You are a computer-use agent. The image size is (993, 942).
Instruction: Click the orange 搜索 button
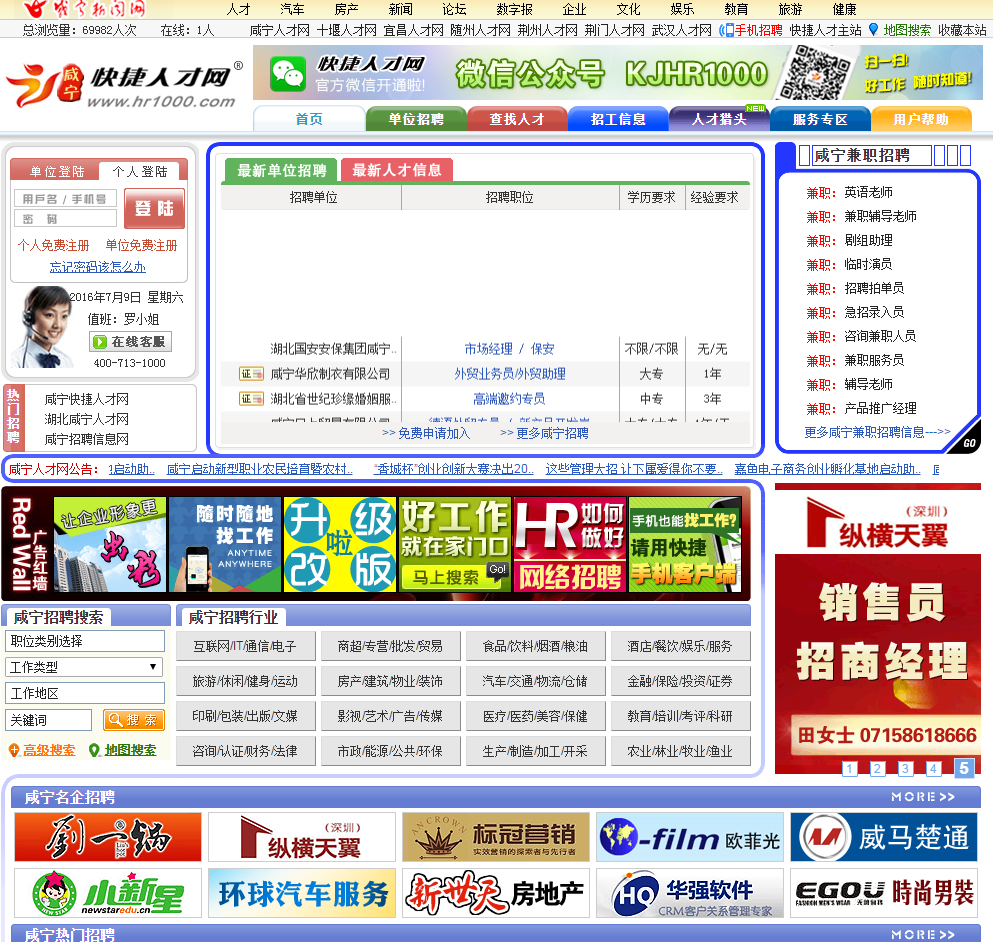(x=134, y=720)
